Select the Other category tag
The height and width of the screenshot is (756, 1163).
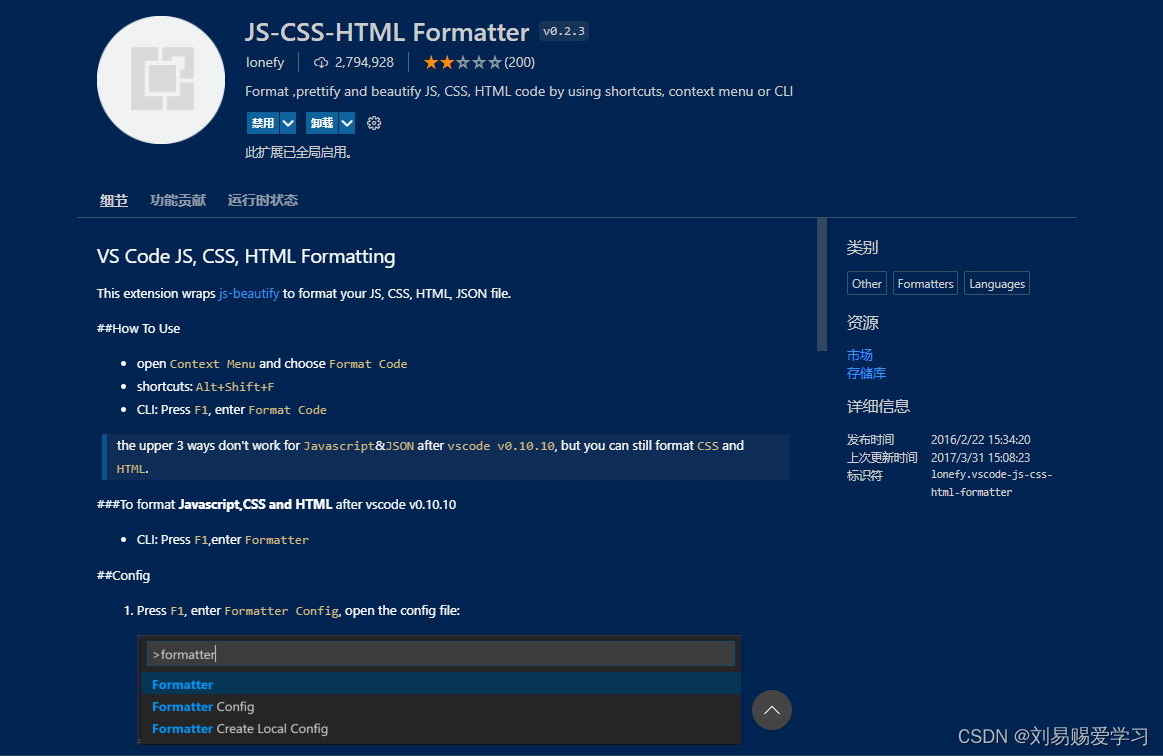866,283
